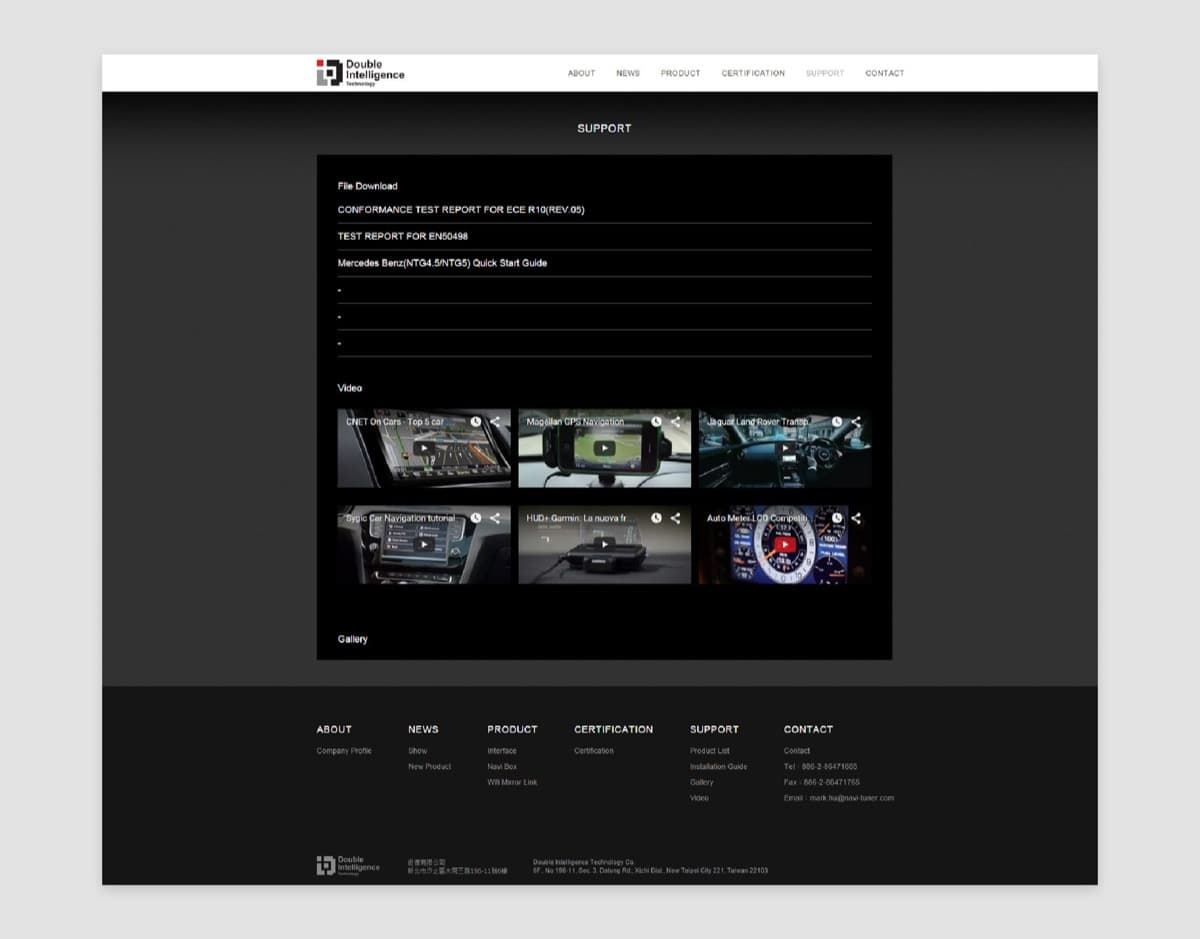Click Gallery link in footer
The height and width of the screenshot is (939, 1200).
click(x=701, y=782)
